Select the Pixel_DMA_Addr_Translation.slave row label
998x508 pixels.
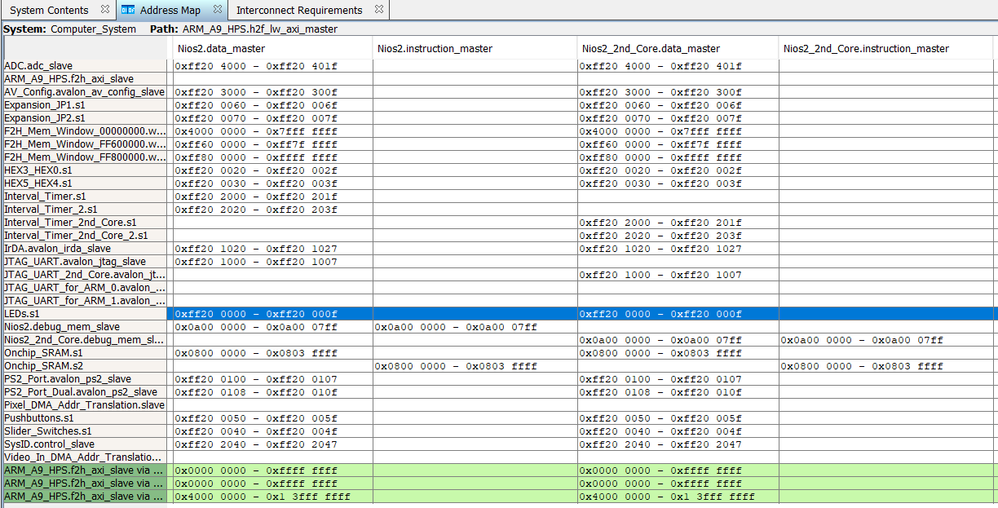tap(85, 406)
